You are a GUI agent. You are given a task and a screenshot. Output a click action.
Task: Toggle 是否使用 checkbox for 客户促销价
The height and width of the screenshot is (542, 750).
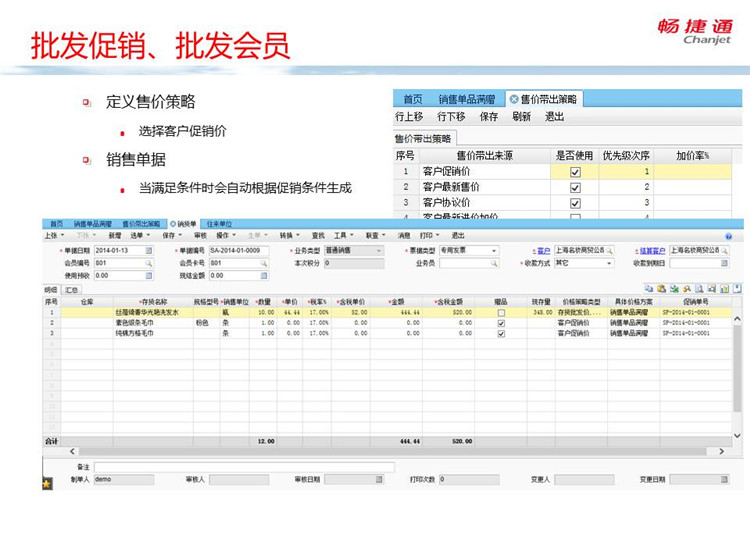point(575,172)
